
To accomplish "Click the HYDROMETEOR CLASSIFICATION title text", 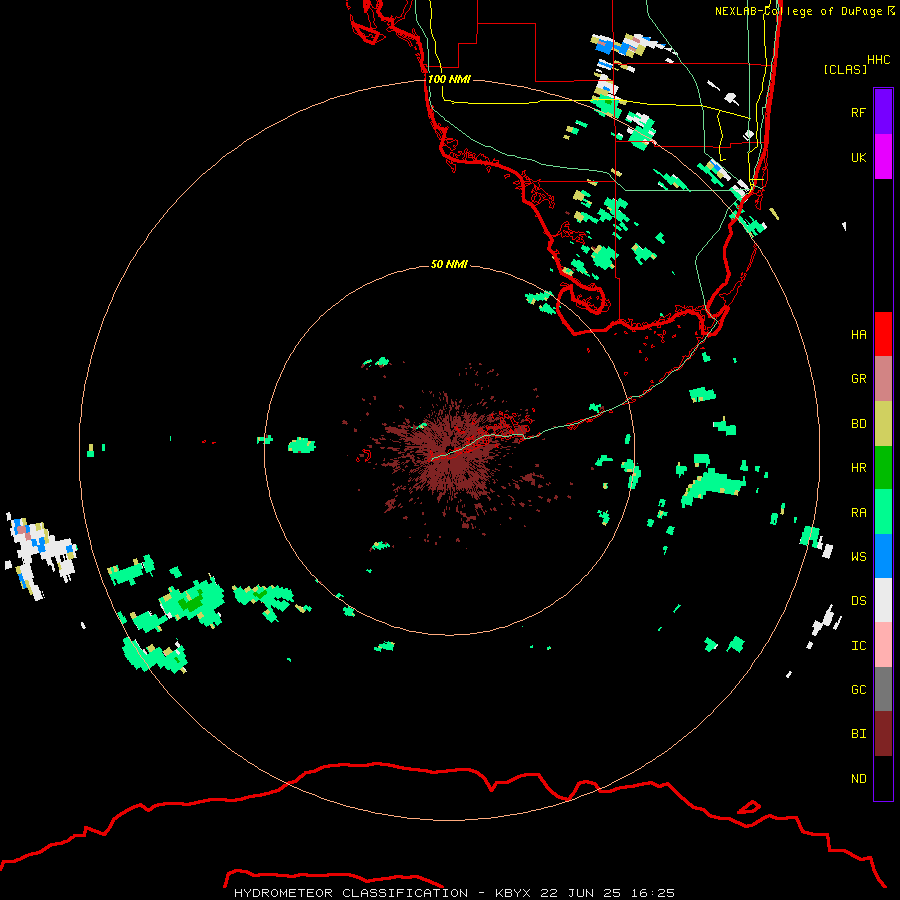I will tap(351, 893).
